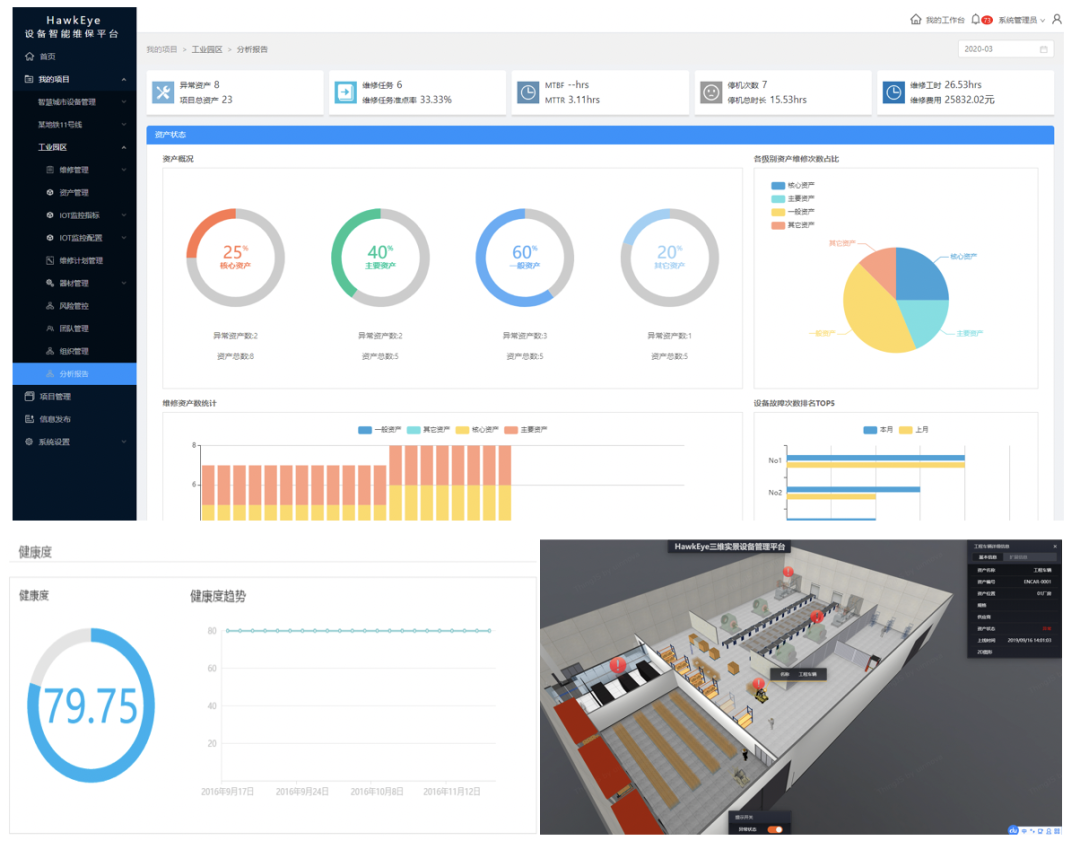This screenshot has height=858, width=1080.
Task: Close the vehicle detail panel in 3D view
Action: click(1055, 546)
